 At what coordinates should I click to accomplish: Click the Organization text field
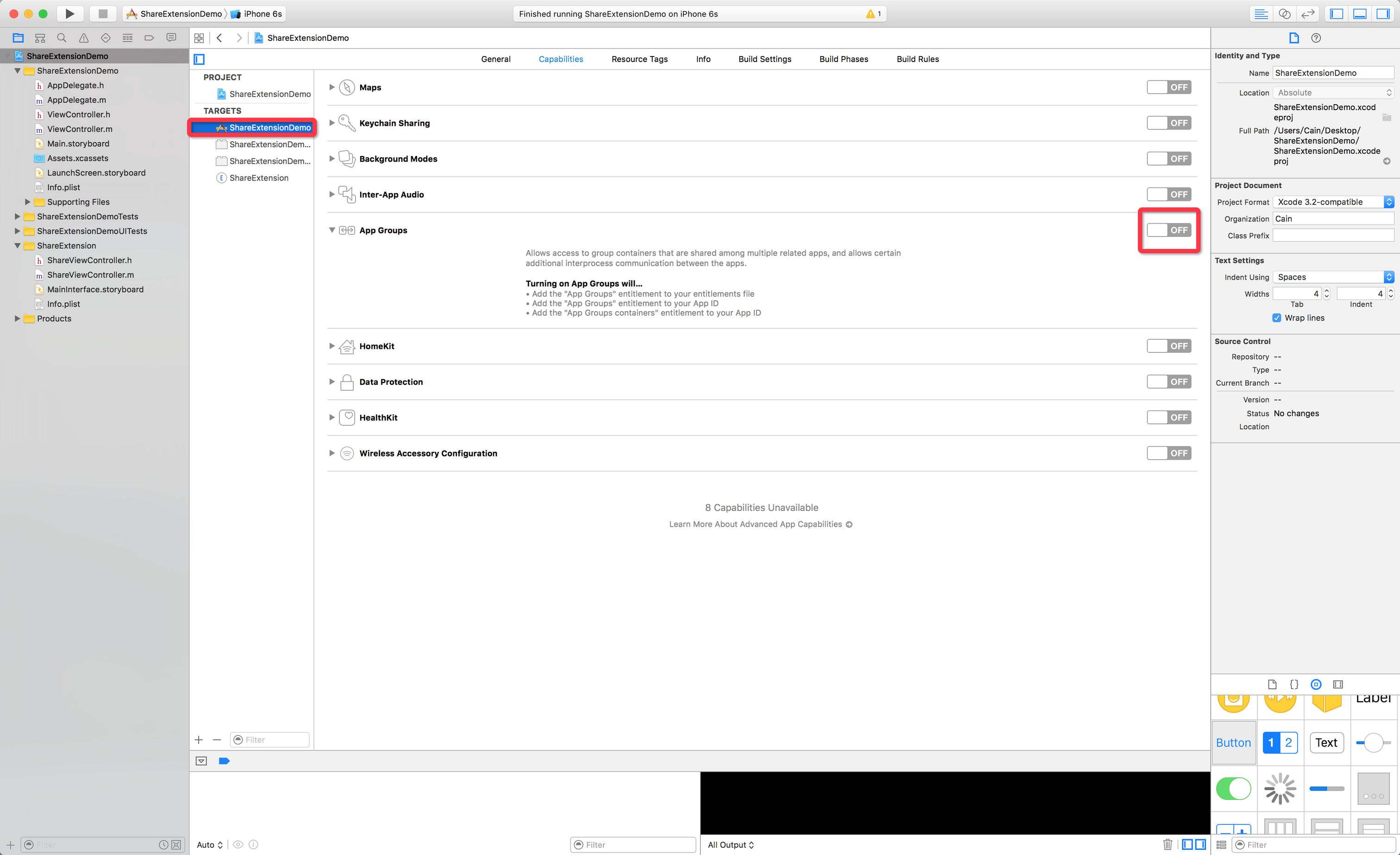click(x=1332, y=218)
